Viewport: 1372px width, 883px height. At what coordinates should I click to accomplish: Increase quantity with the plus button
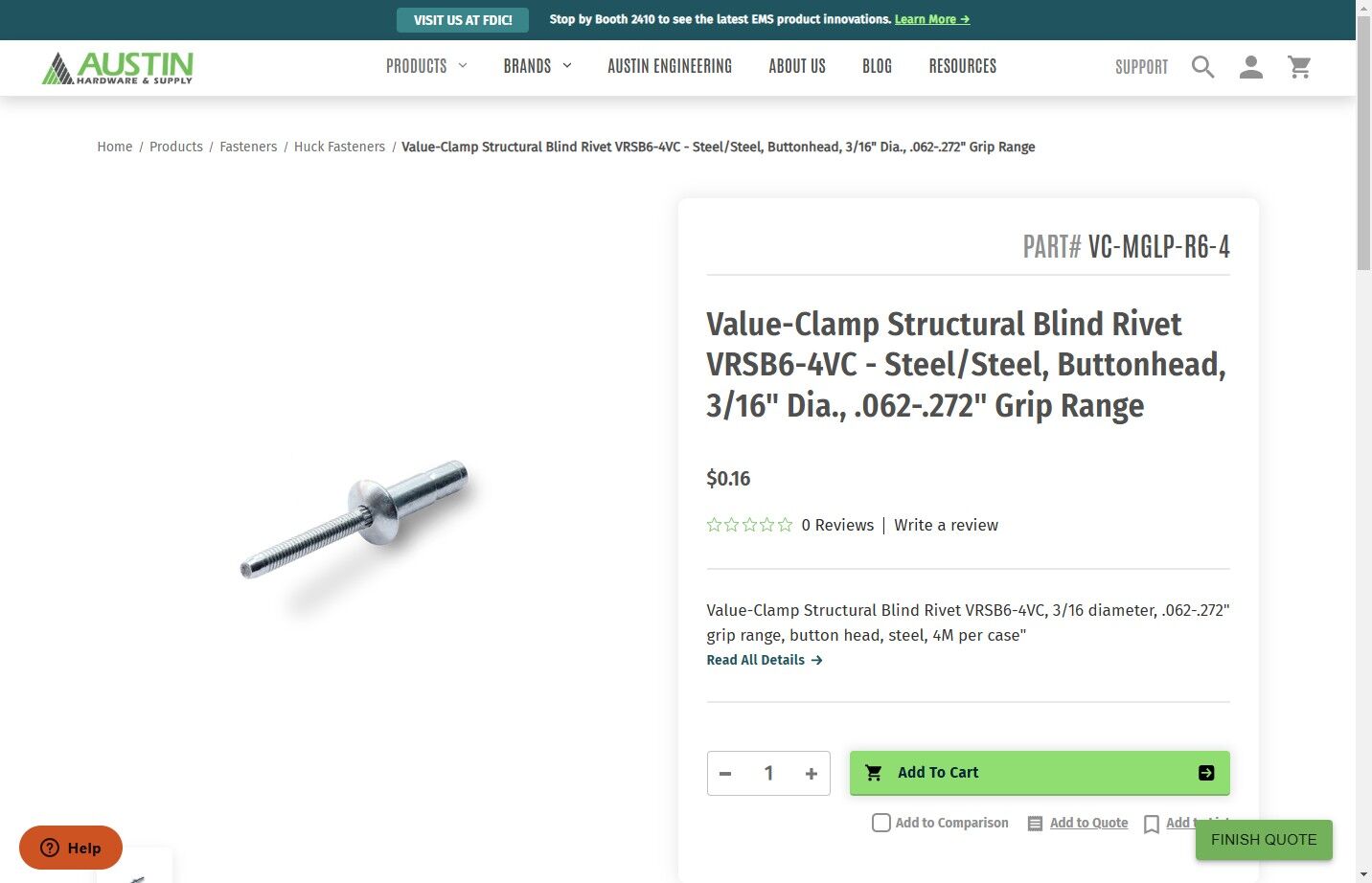811,774
